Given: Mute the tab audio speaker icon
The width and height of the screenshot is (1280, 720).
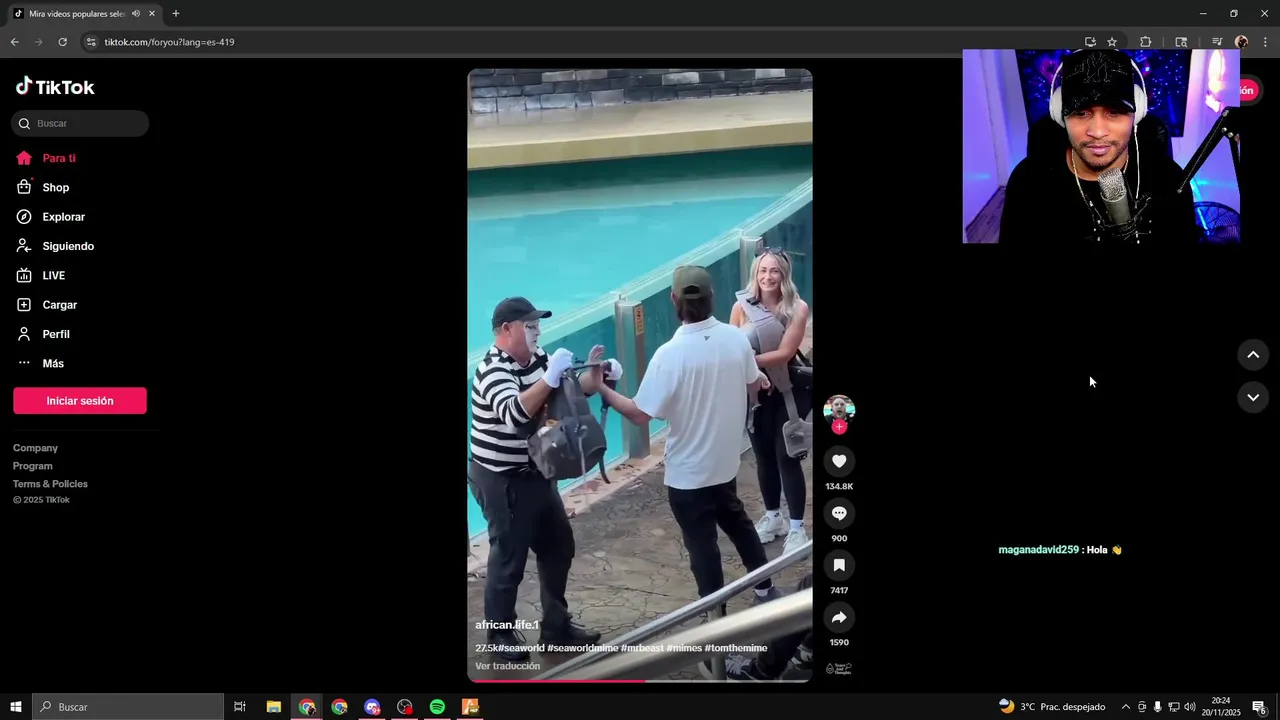Looking at the screenshot, I should pos(135,13).
